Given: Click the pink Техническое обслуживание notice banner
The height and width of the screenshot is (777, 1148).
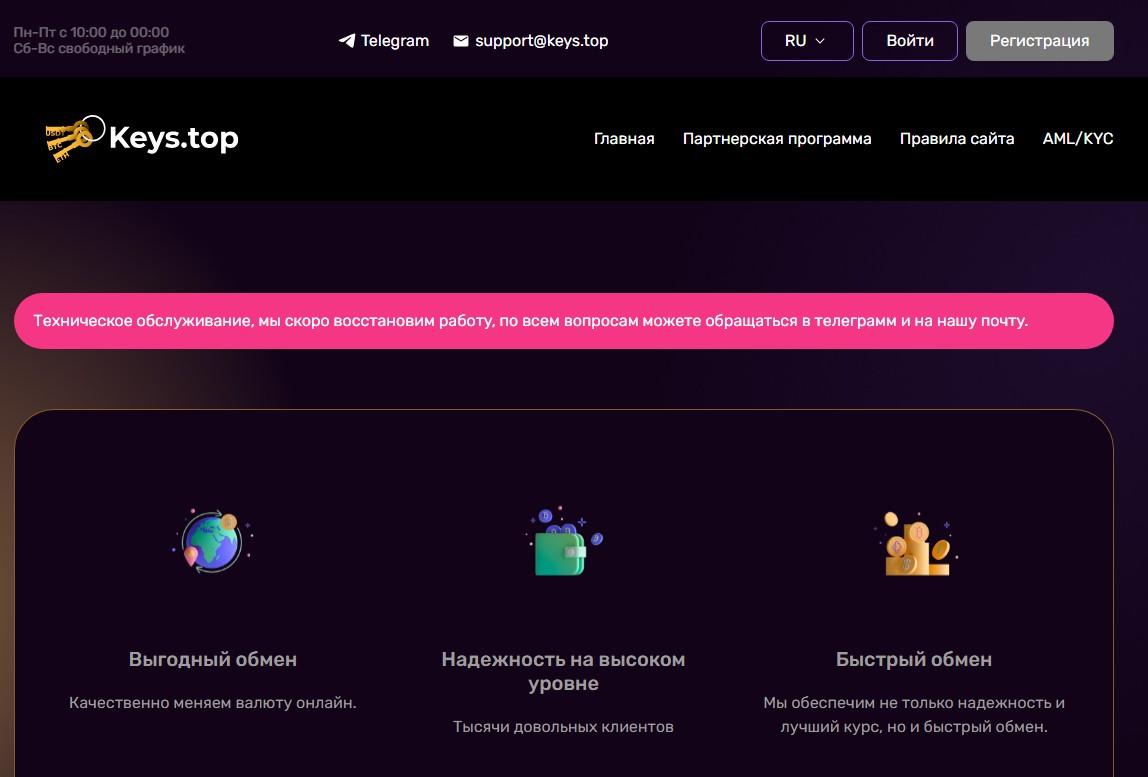Looking at the screenshot, I should point(564,321).
